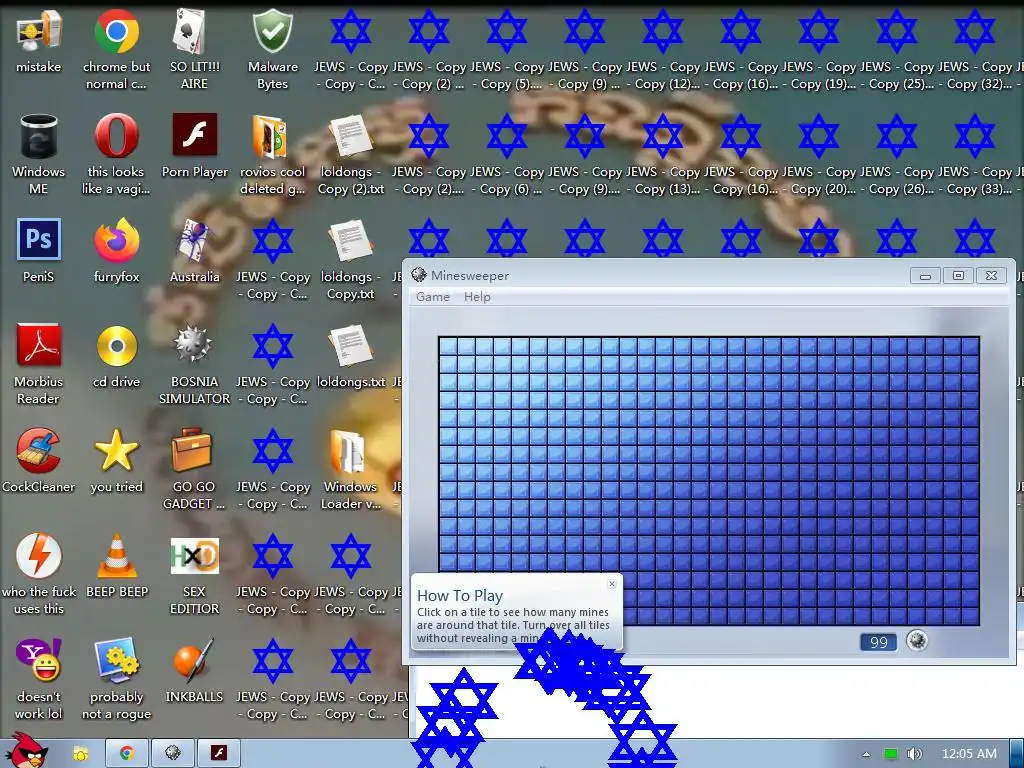
Task: Select the 'BEEP BEEP' VLC cone icon
Action: (116, 566)
